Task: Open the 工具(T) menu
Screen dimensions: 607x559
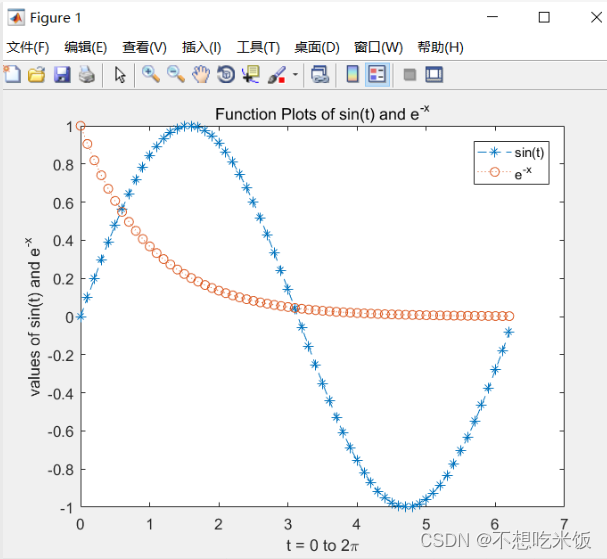Action: pos(258,47)
